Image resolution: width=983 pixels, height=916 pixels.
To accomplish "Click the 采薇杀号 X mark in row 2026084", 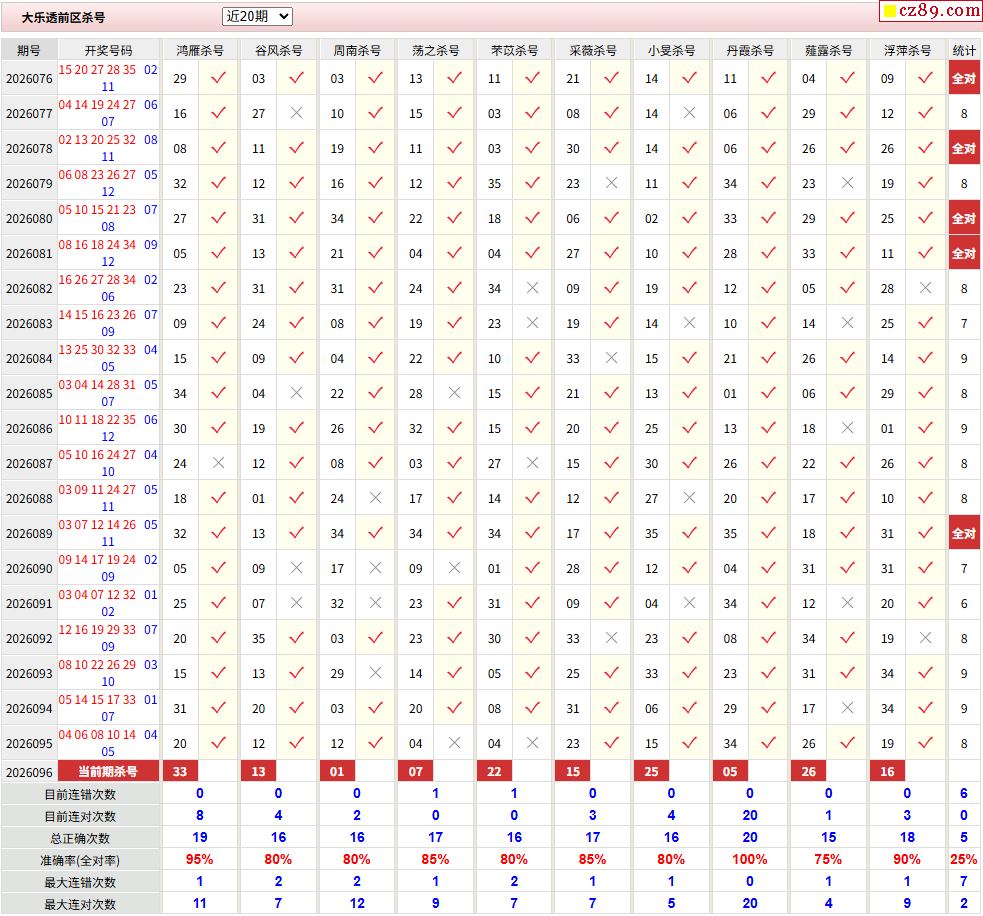I will 611,358.
